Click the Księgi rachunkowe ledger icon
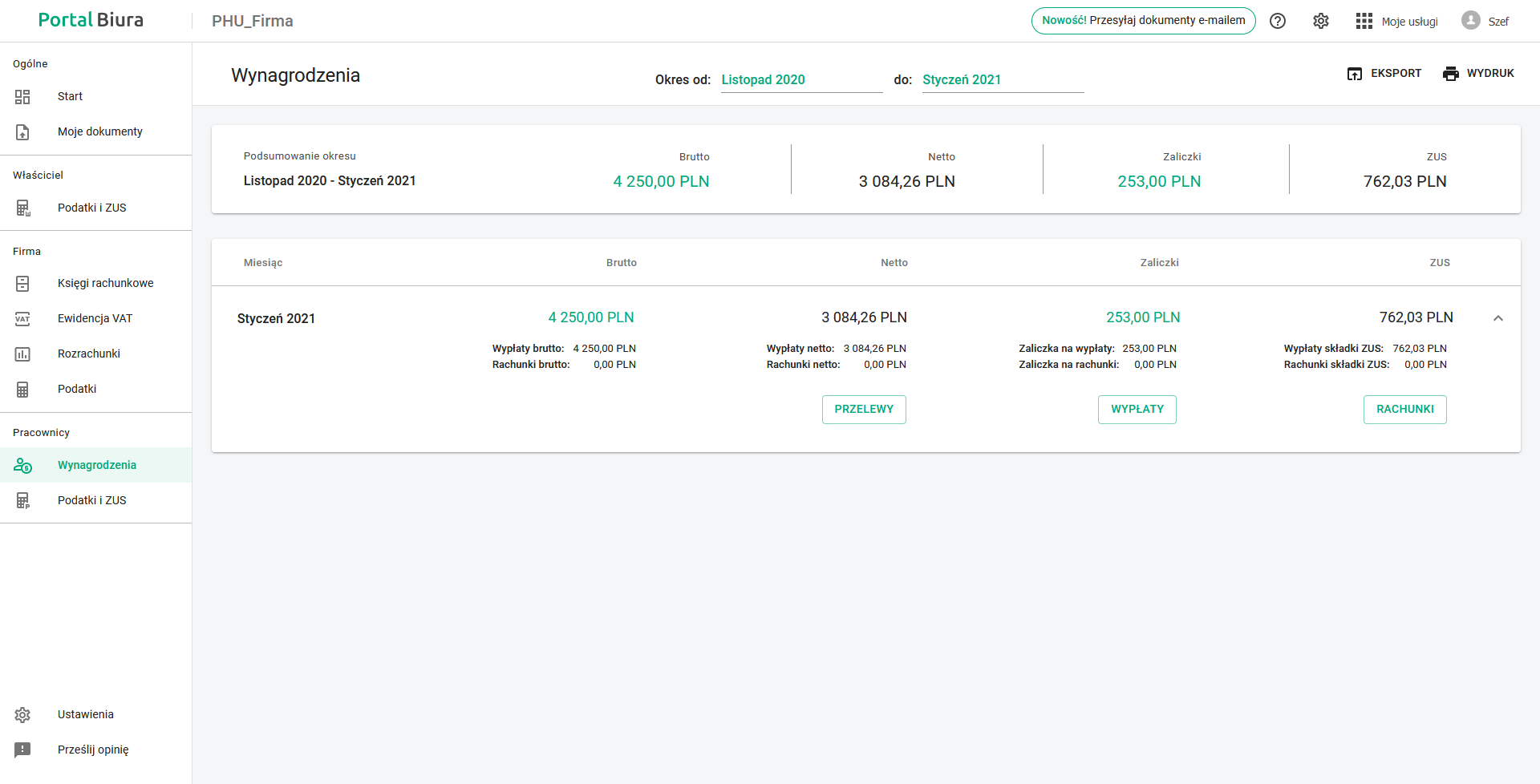1540x784 pixels. (x=22, y=284)
